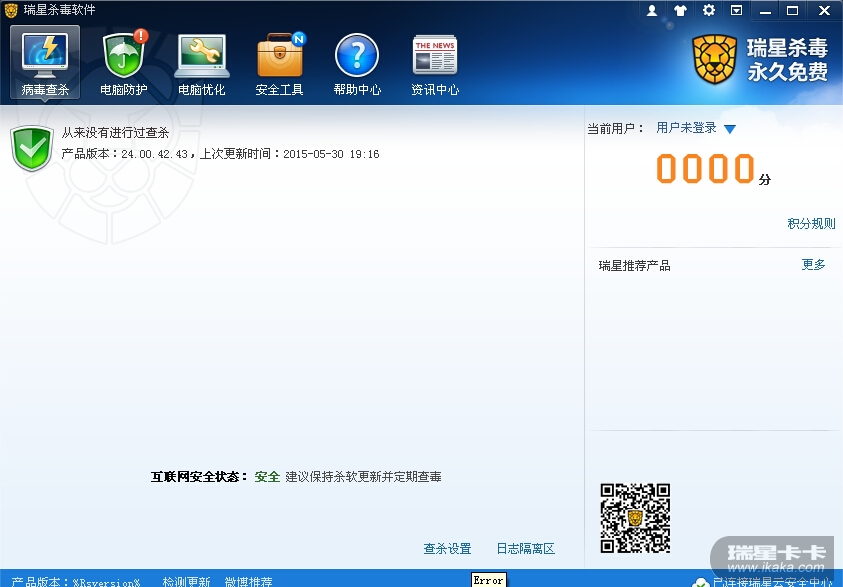Viewport: 843px width, 587px height.
Task: Expand the 用户未登录 user dropdown arrow
Action: click(x=730, y=129)
